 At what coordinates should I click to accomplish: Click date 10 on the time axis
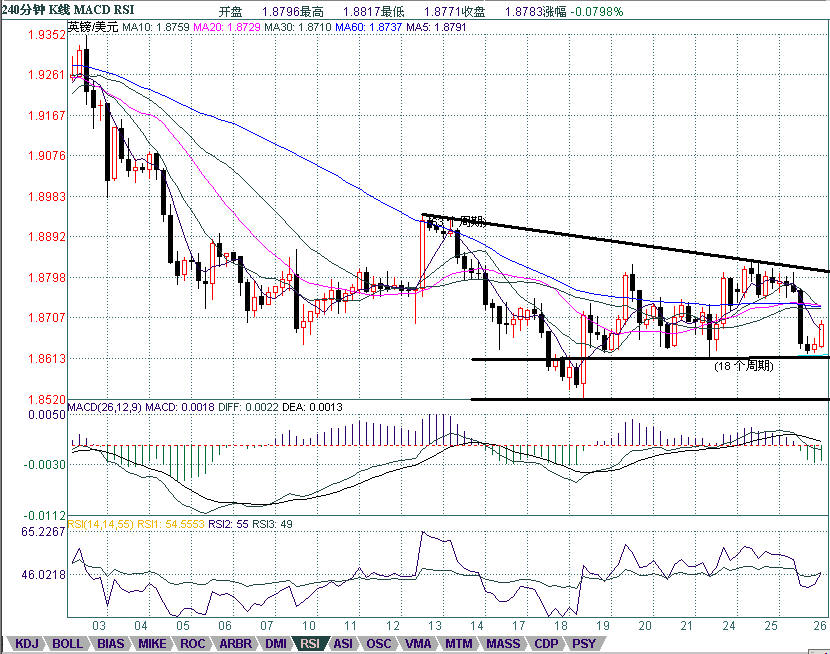point(309,625)
